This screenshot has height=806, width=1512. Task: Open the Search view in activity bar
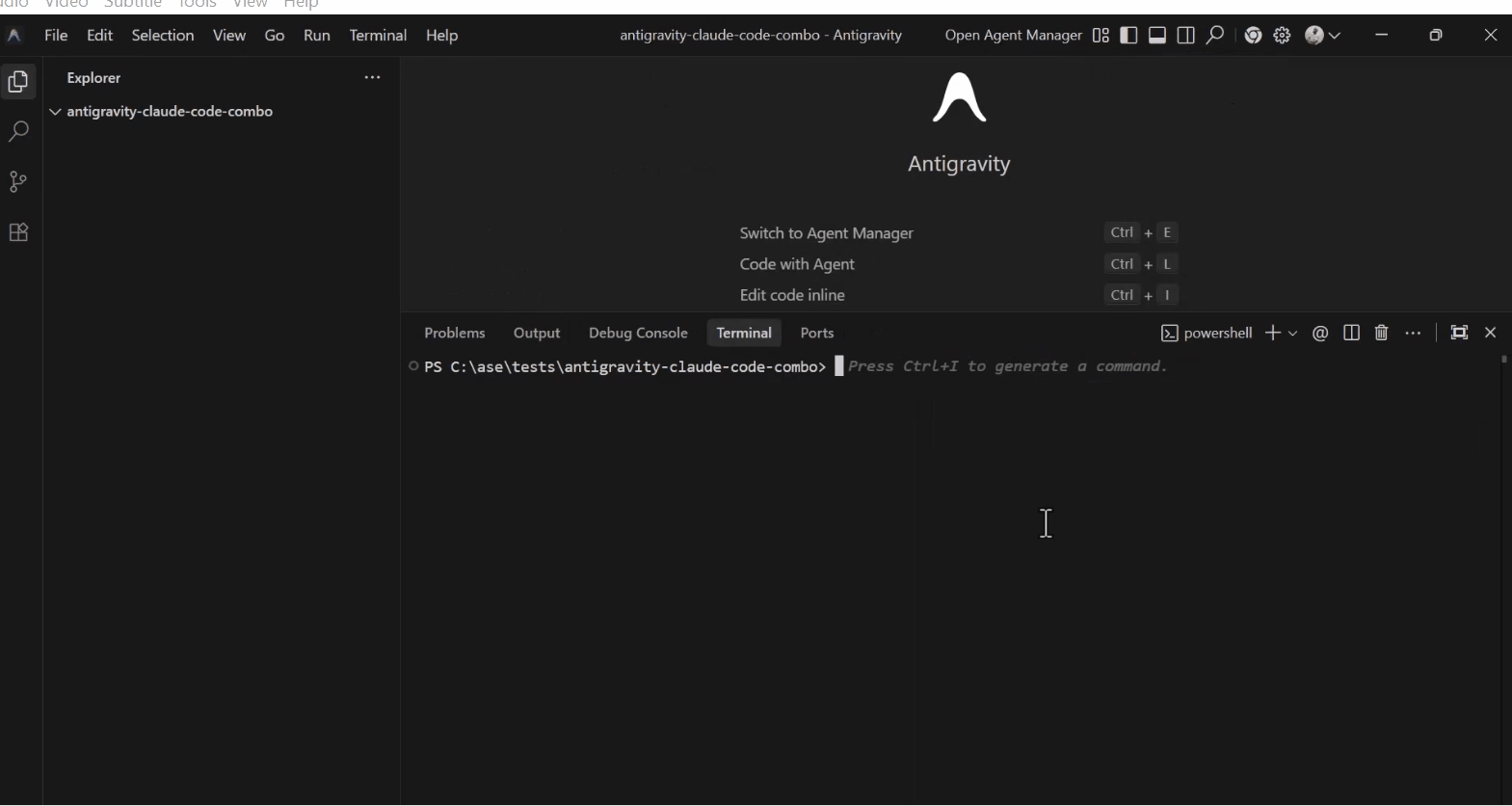coord(18,131)
